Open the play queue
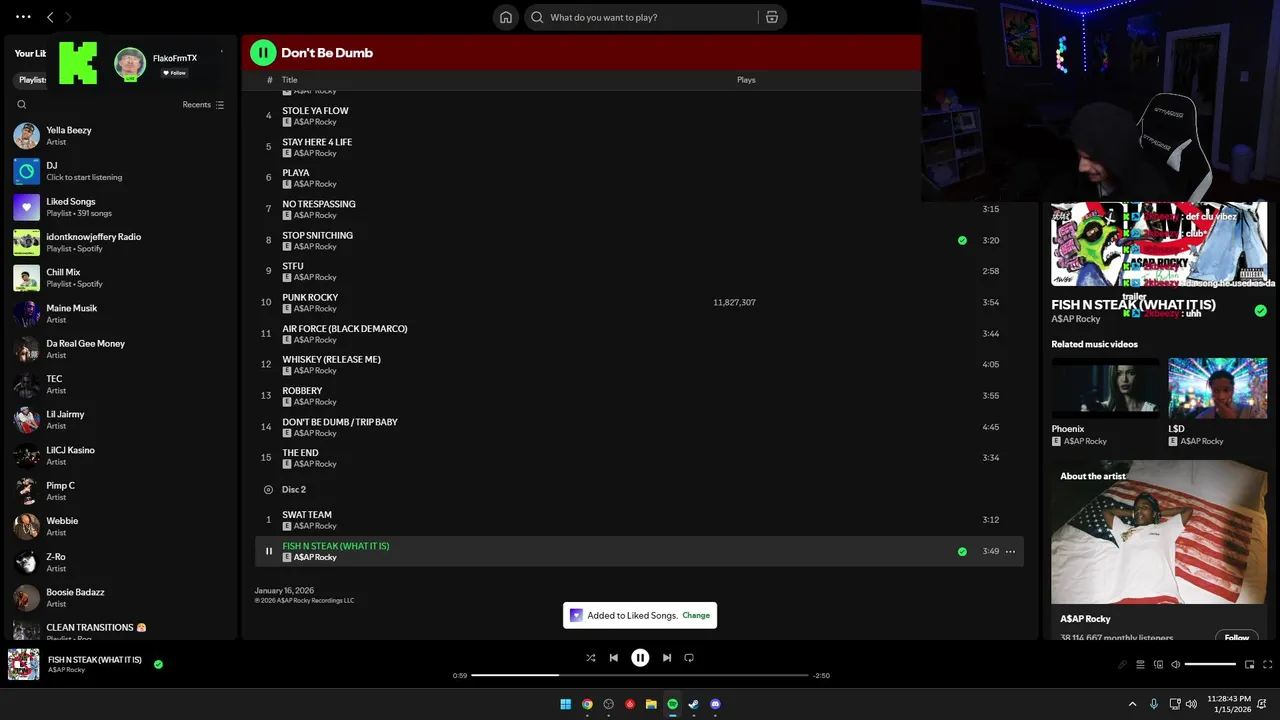1280x720 pixels. 1140,664
